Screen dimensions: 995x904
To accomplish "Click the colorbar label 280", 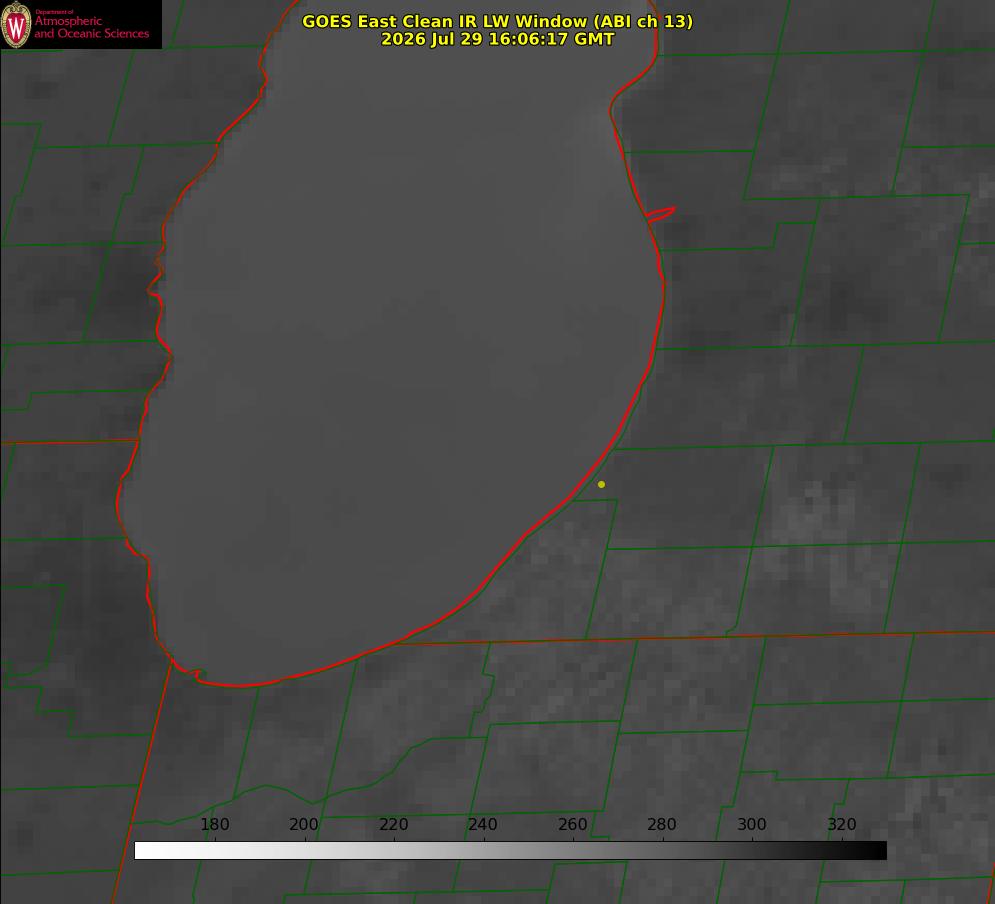I will point(662,824).
